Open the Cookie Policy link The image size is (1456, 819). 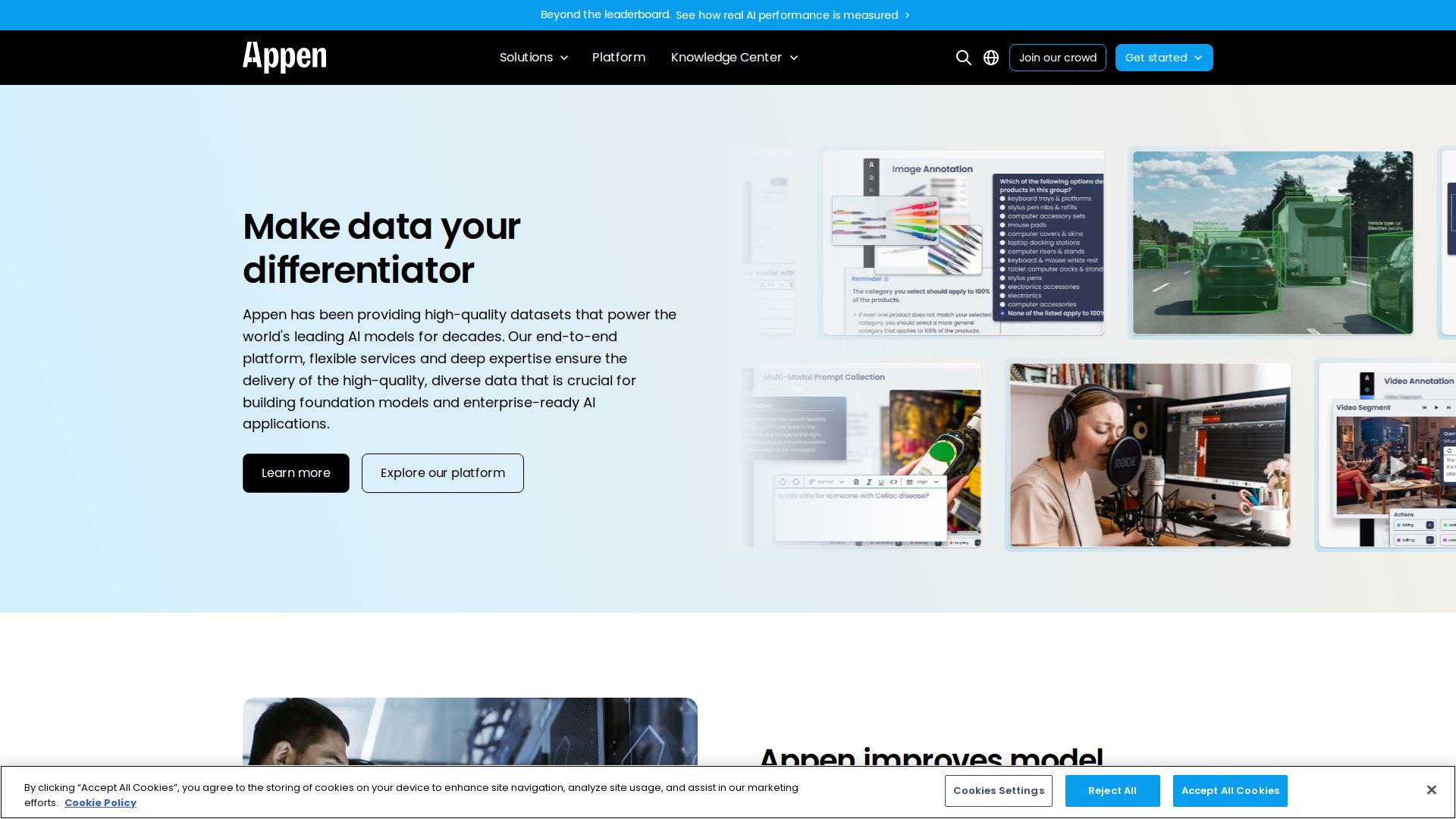[100, 803]
